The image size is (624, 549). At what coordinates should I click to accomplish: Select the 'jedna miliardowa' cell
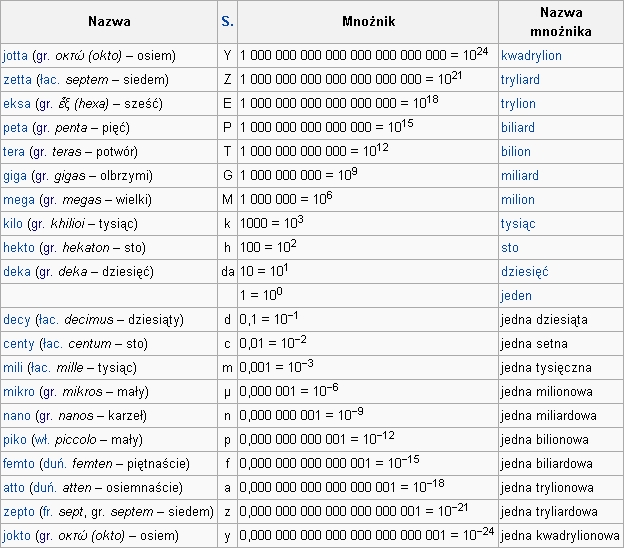561,416
